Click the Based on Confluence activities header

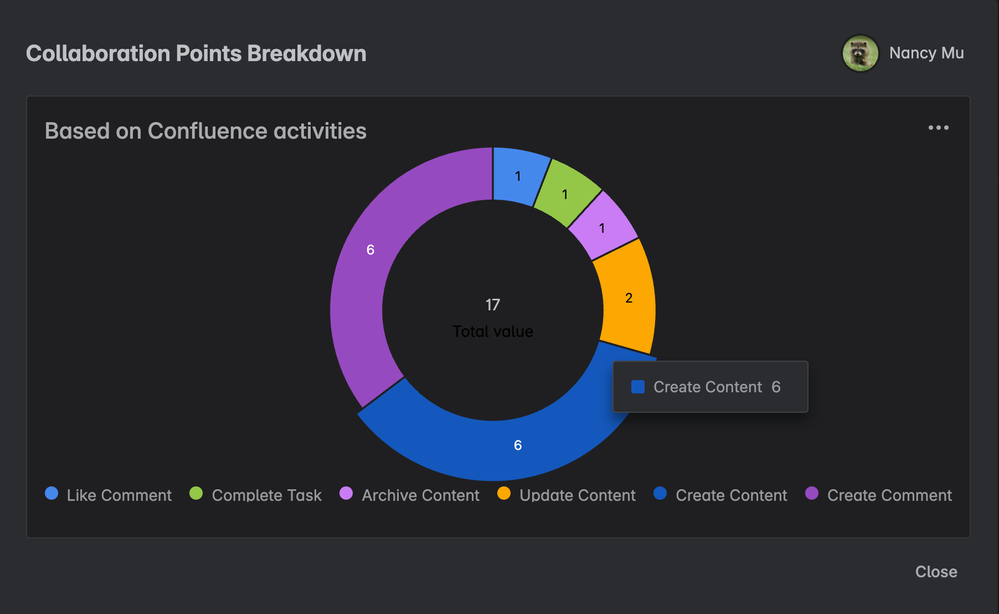[205, 131]
